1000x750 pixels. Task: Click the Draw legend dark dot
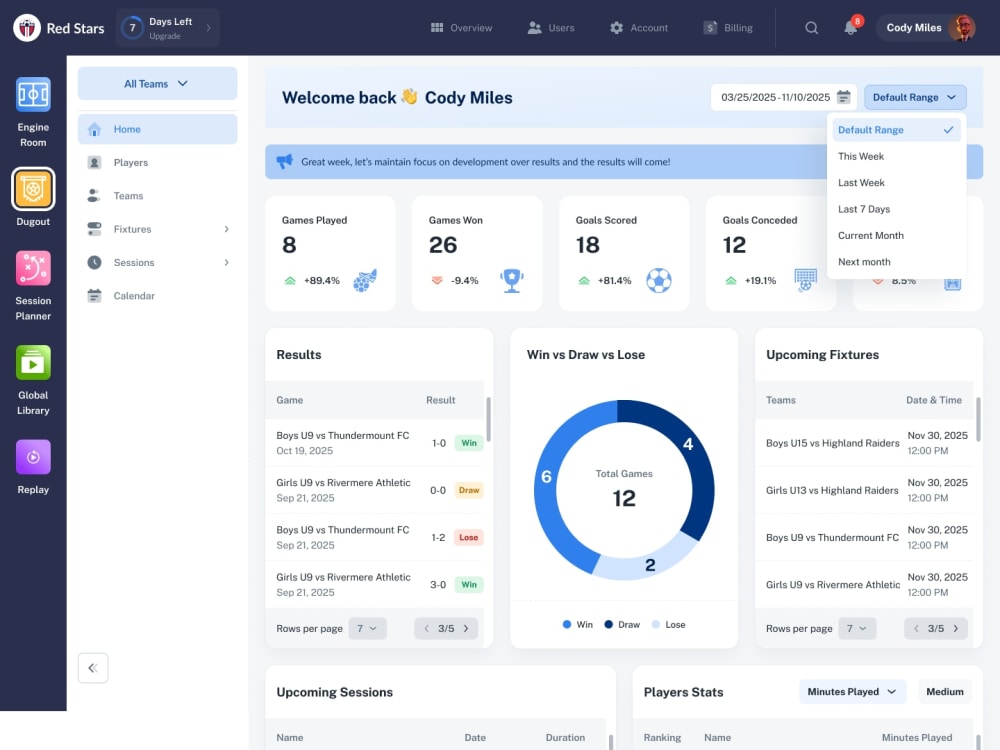(x=608, y=624)
